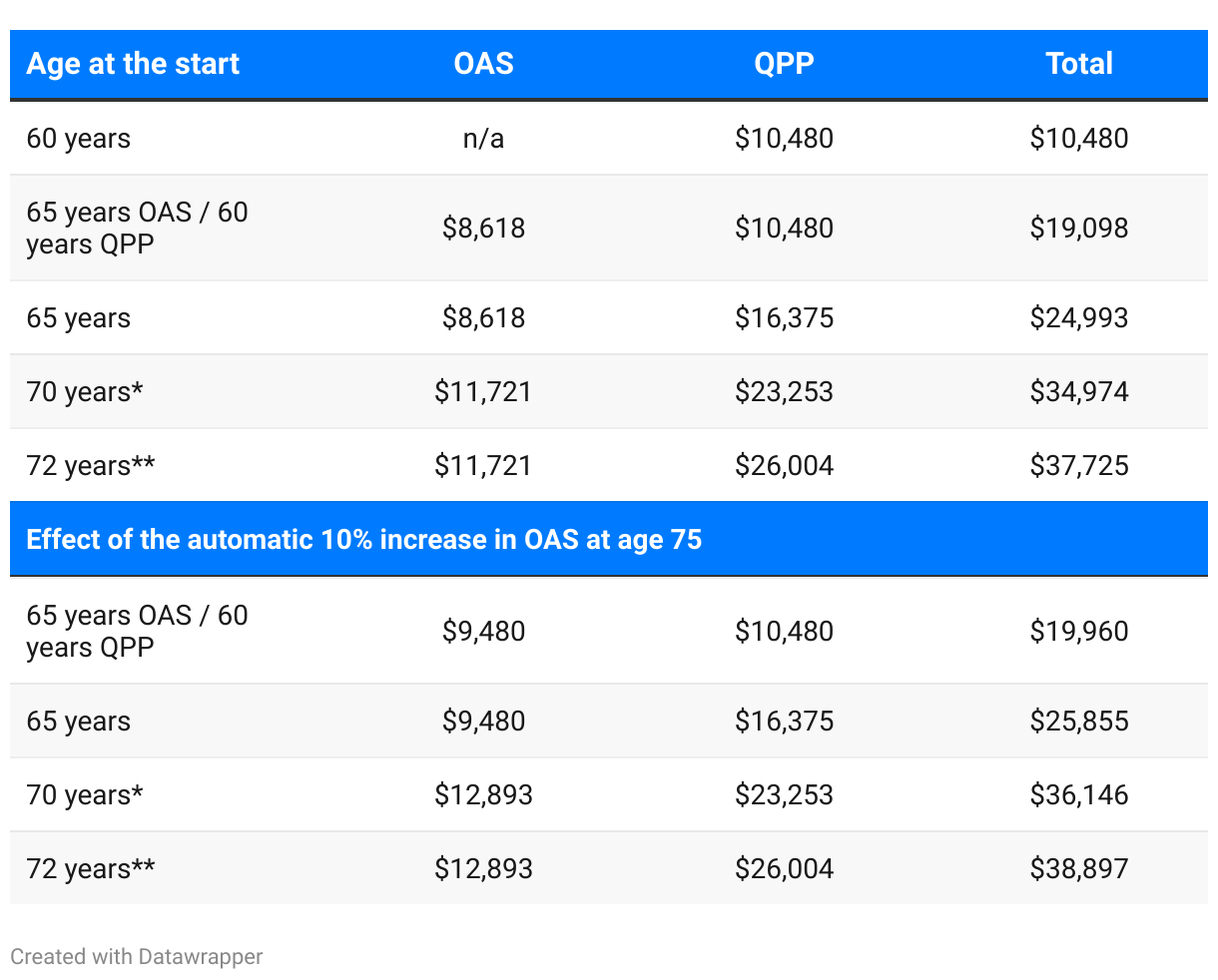The image size is (1218, 980).
Task: Click the 'Effect of the automatic 10% increase' banner
Action: [x=364, y=540]
